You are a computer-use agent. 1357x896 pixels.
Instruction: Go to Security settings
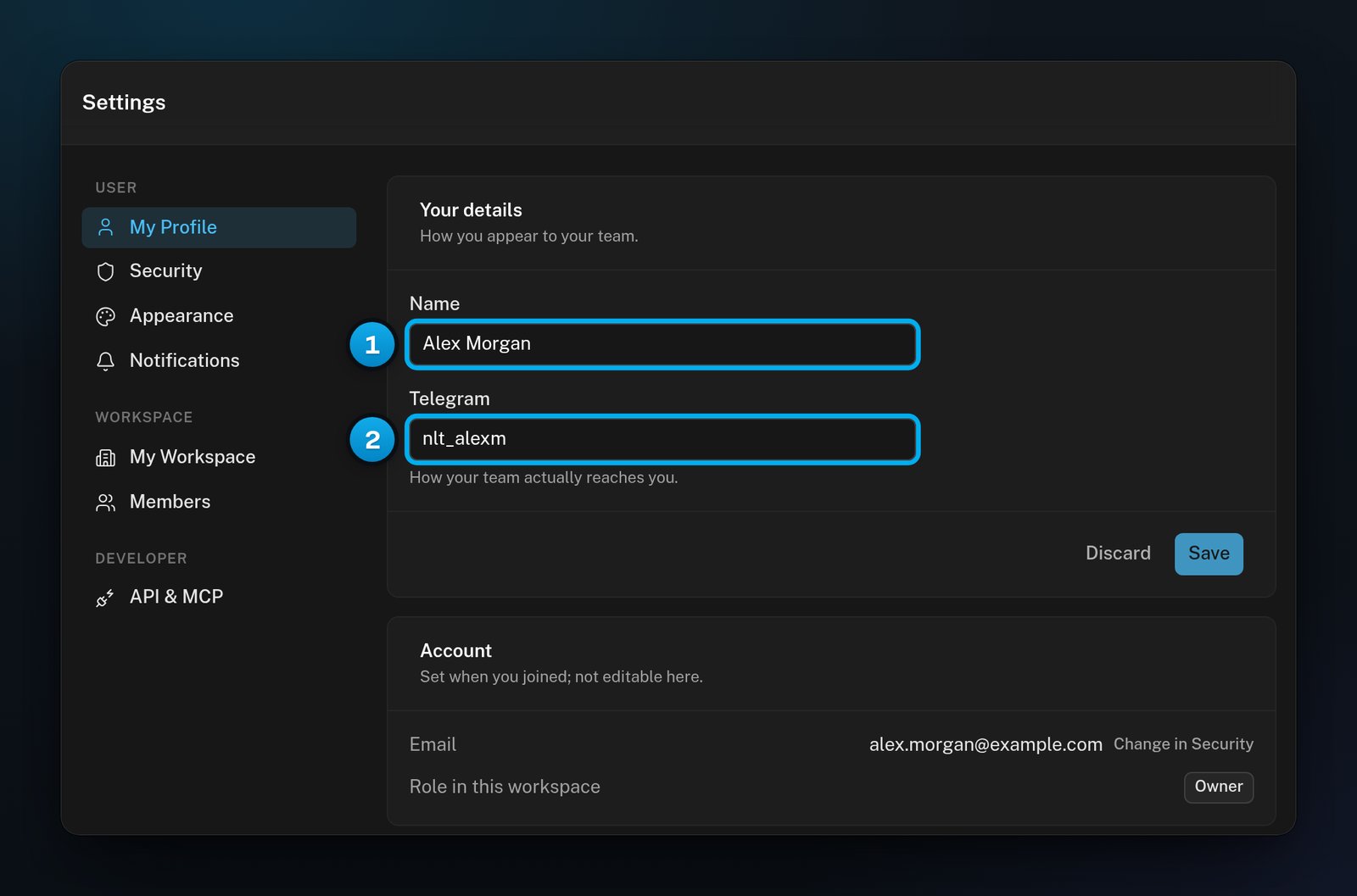(x=219, y=271)
